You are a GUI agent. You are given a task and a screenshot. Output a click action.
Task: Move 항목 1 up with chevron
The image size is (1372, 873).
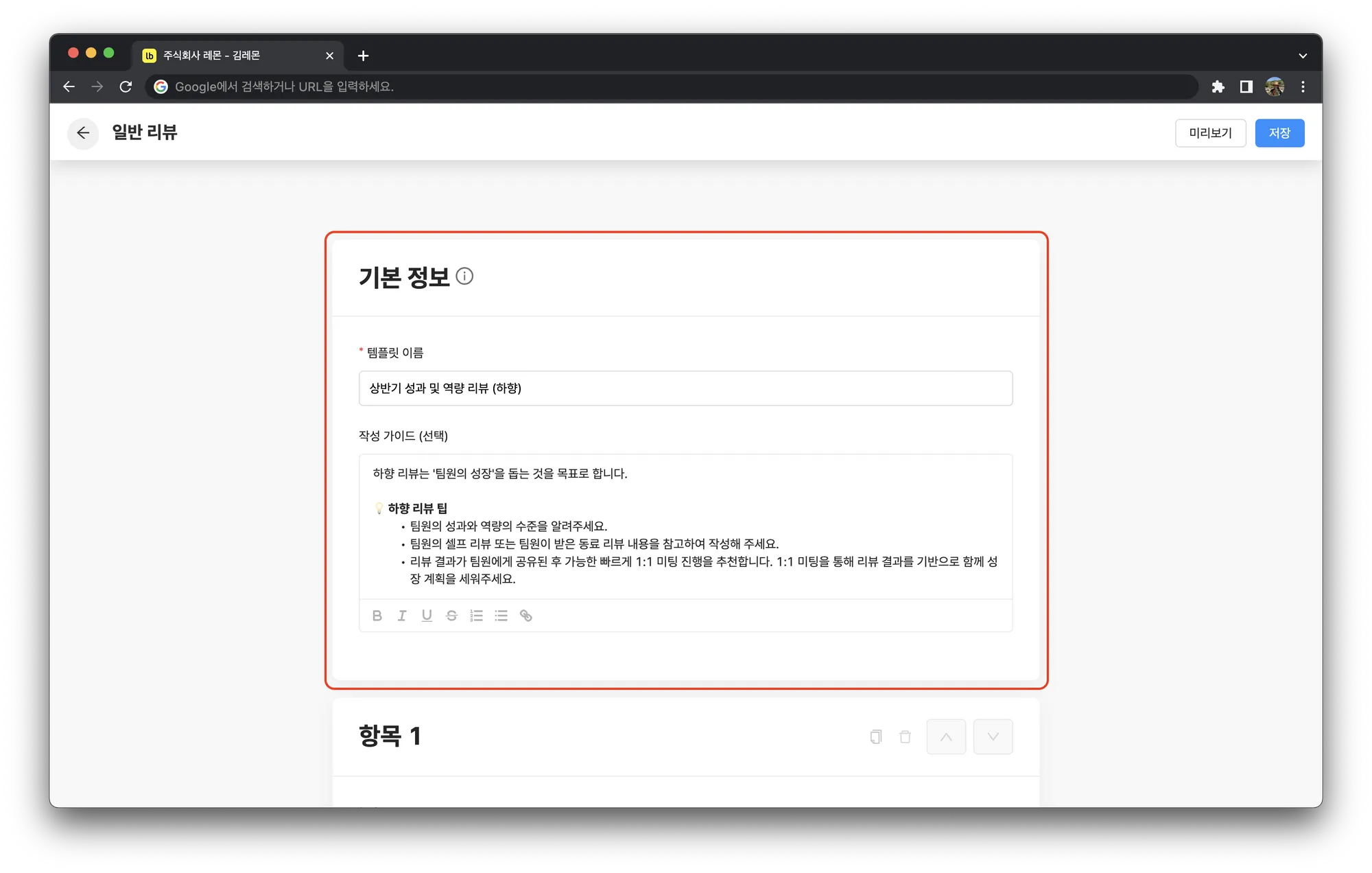[x=946, y=736]
